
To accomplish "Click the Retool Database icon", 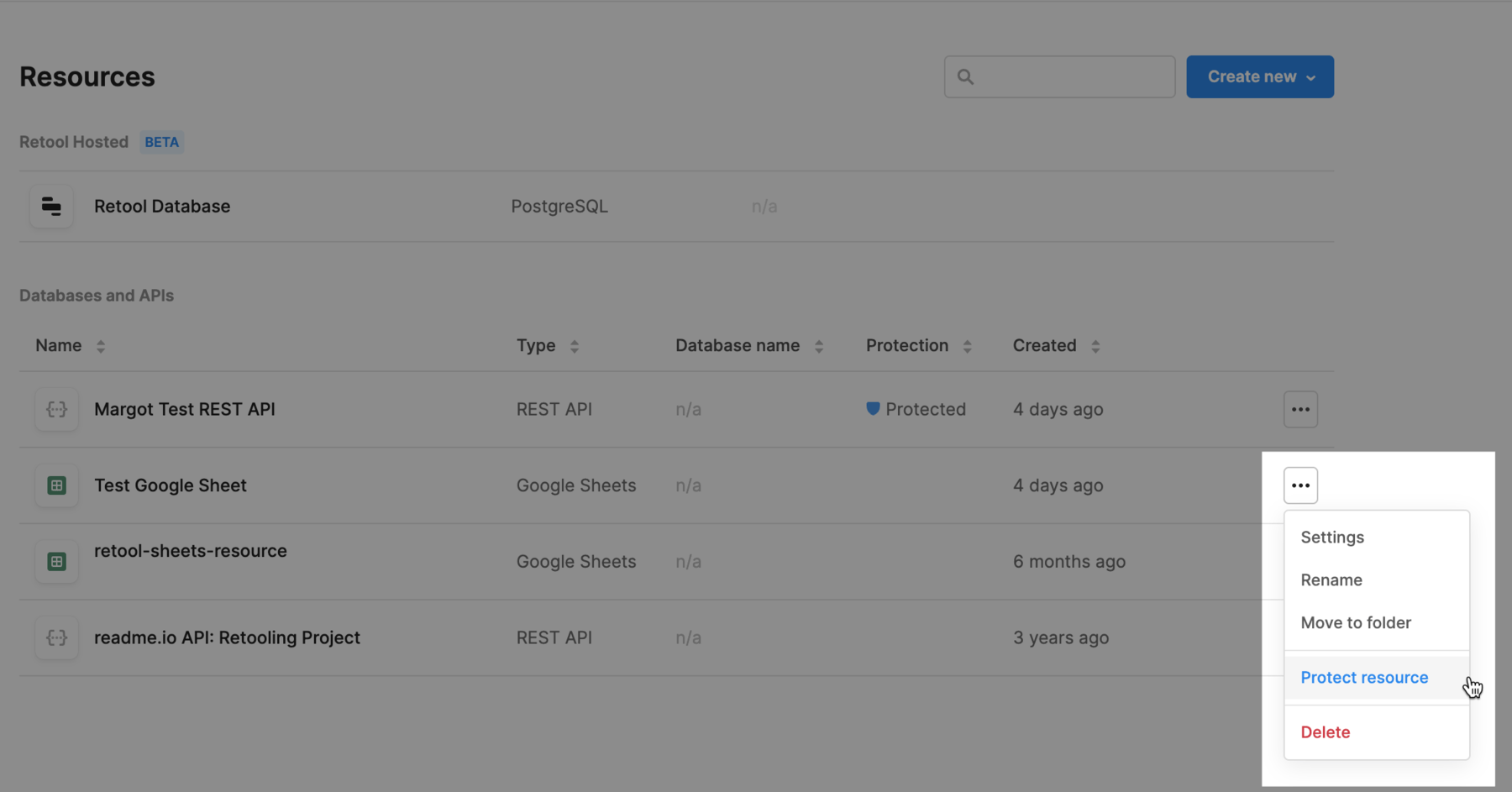I will point(51,207).
